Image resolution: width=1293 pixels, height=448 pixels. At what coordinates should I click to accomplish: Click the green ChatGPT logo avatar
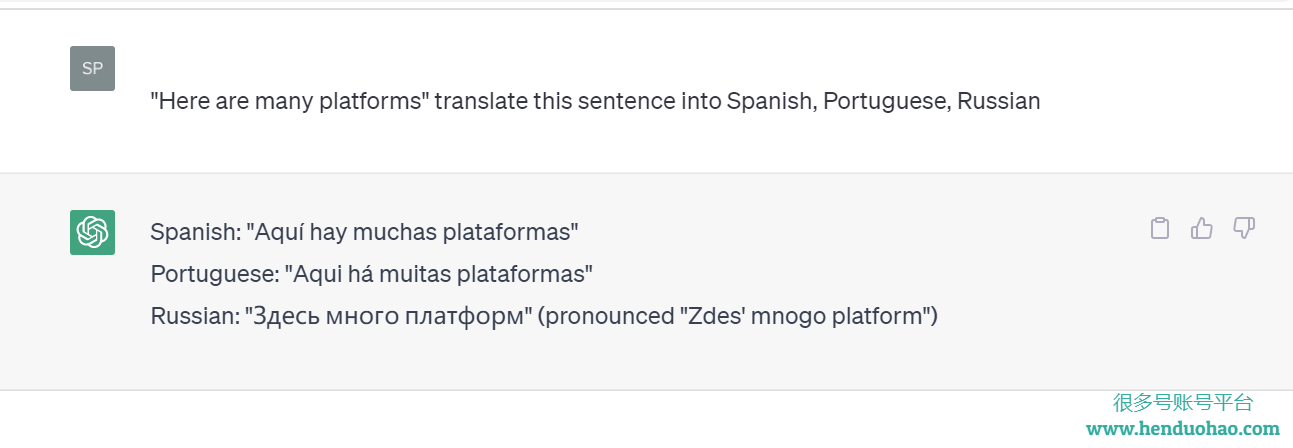tap(92, 232)
